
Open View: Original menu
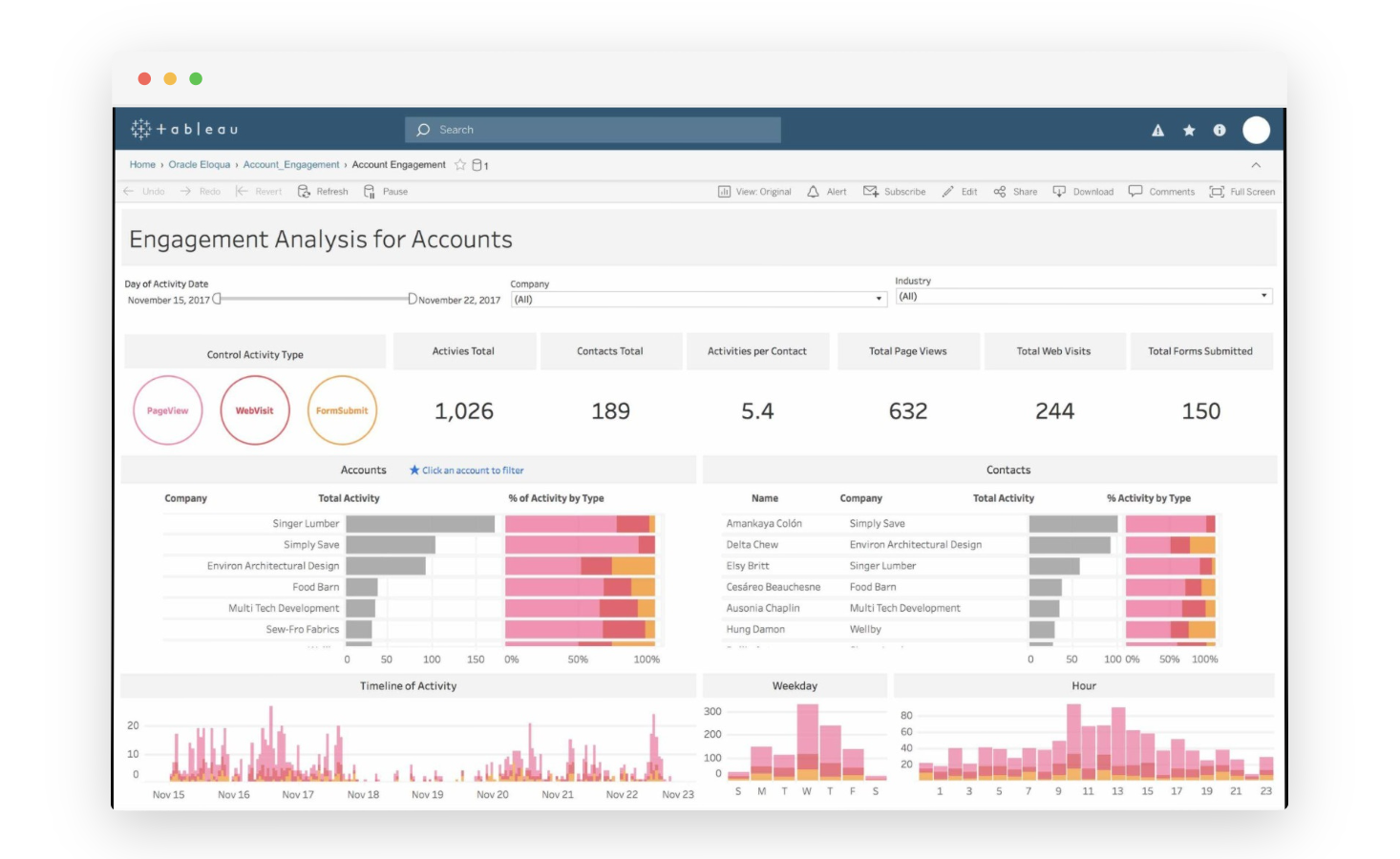pos(754,192)
